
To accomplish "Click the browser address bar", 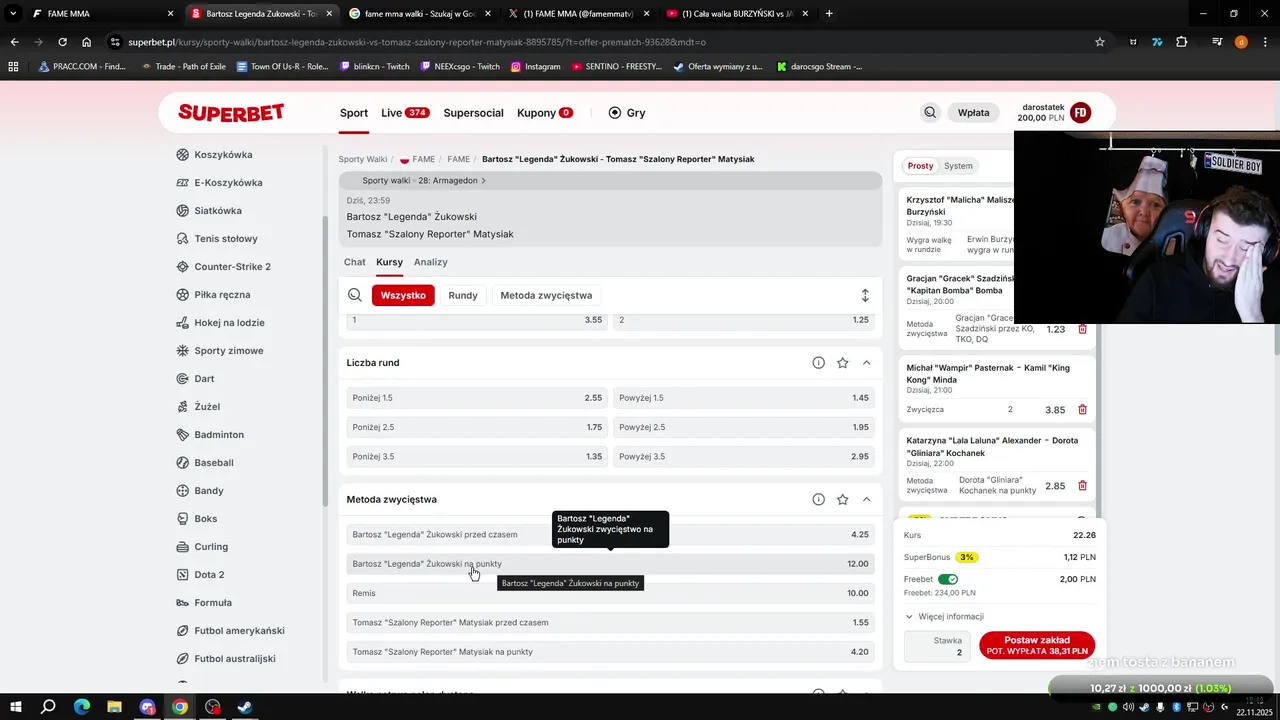I will [600, 42].
